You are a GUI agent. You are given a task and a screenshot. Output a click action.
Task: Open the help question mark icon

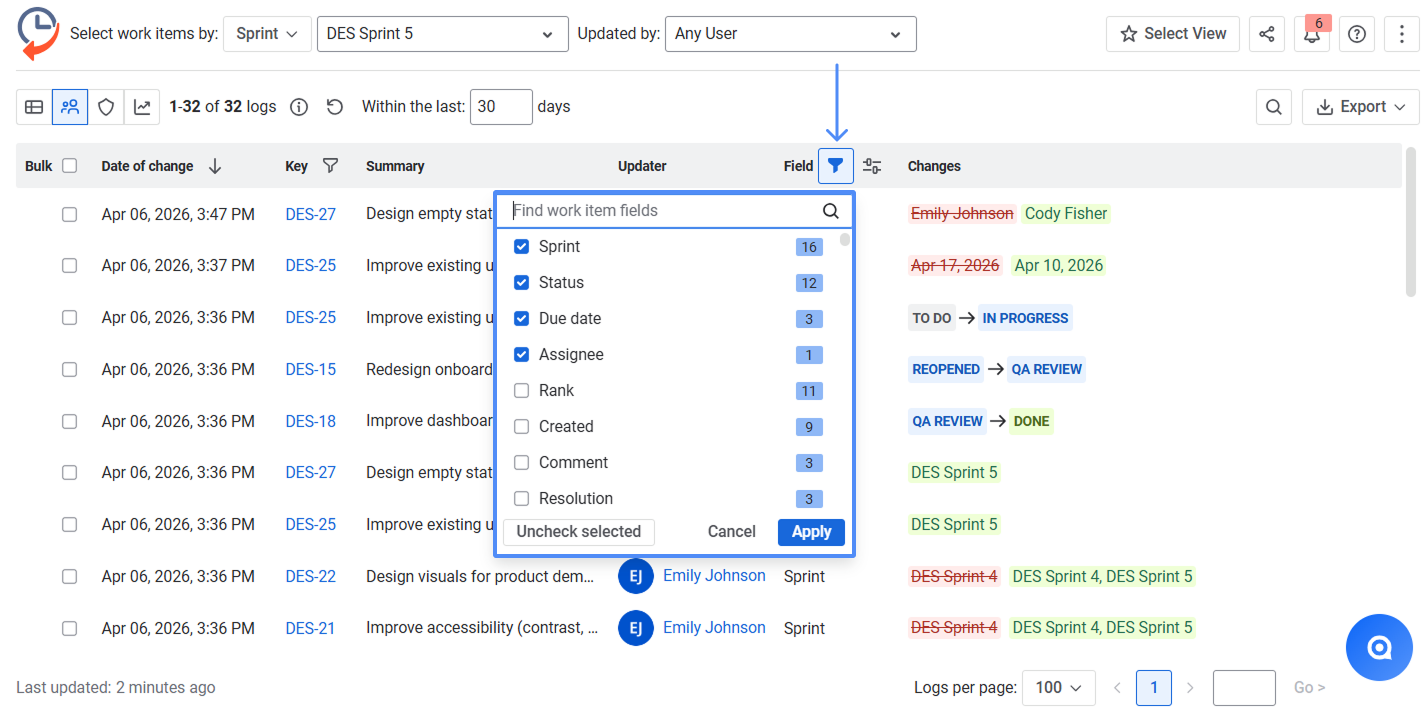[x=1357, y=34]
